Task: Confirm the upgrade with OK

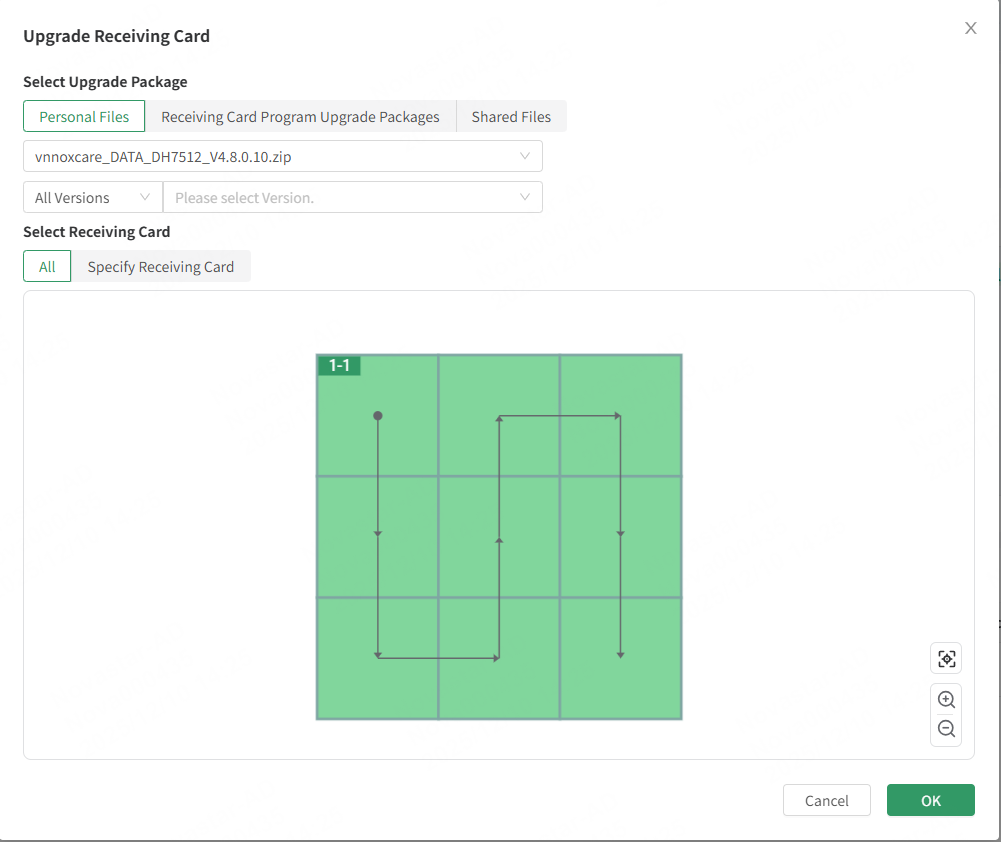Action: pos(930,800)
